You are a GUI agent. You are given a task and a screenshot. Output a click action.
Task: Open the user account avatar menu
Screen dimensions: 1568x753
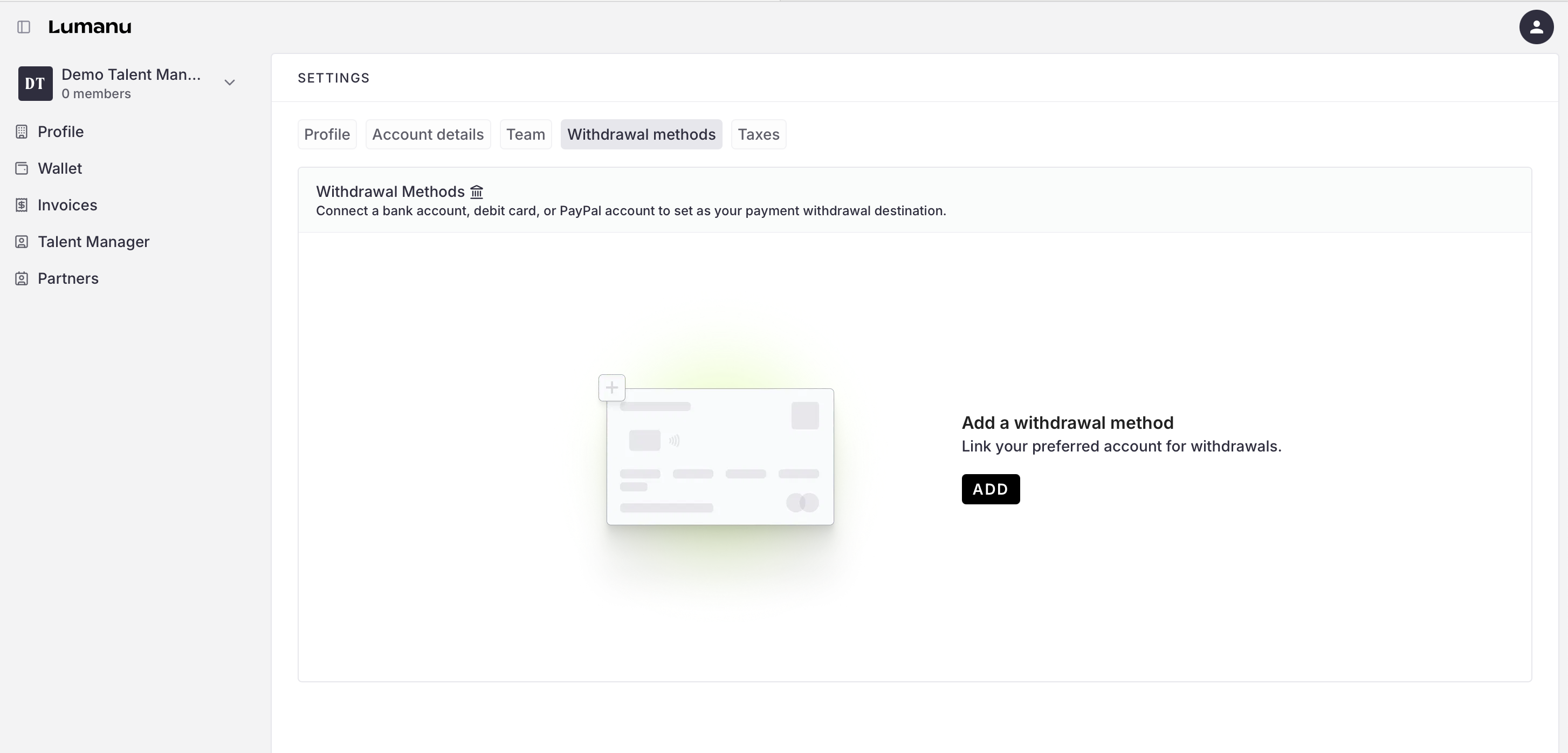1536,27
